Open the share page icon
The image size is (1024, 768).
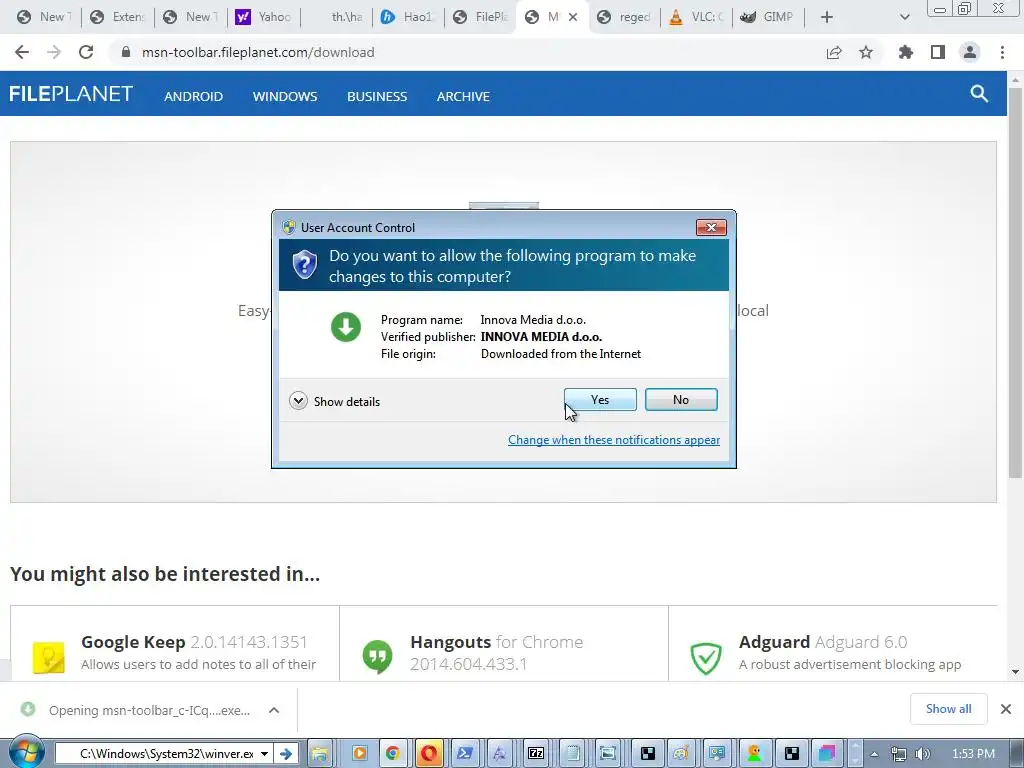point(833,52)
